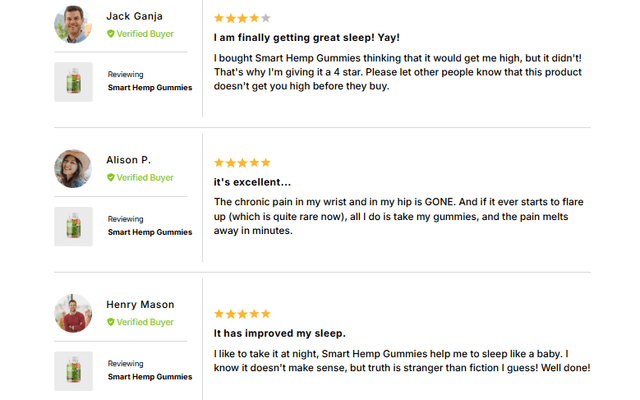Click product bottle thumbnail in Alison P.'s review
Image resolution: width=640 pixels, height=400 pixels.
pyautogui.click(x=73, y=226)
